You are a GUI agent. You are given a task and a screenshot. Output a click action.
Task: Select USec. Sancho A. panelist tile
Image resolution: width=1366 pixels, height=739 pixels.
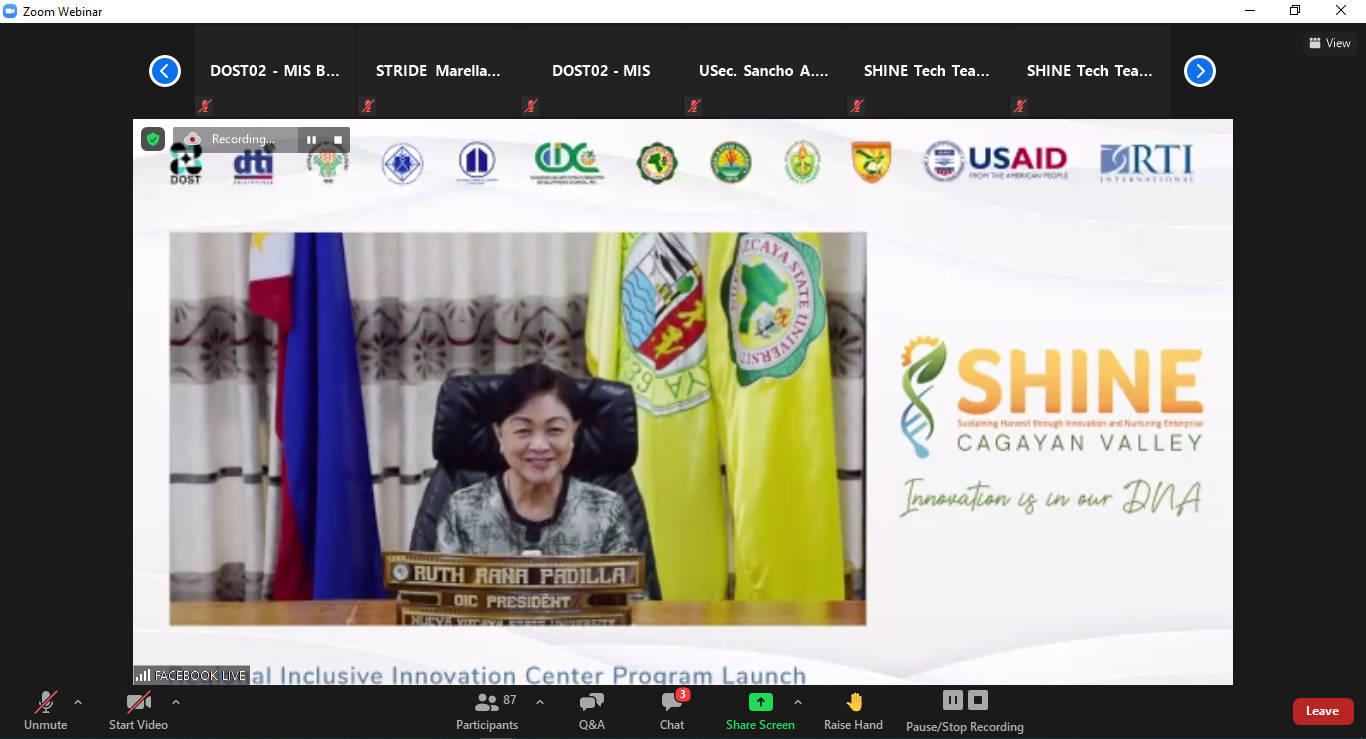pyautogui.click(x=764, y=71)
